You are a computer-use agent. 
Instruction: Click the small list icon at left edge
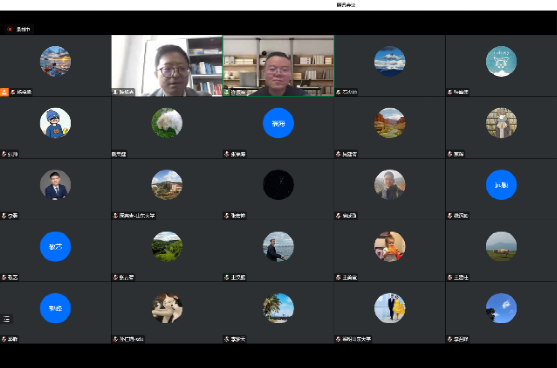(6, 319)
